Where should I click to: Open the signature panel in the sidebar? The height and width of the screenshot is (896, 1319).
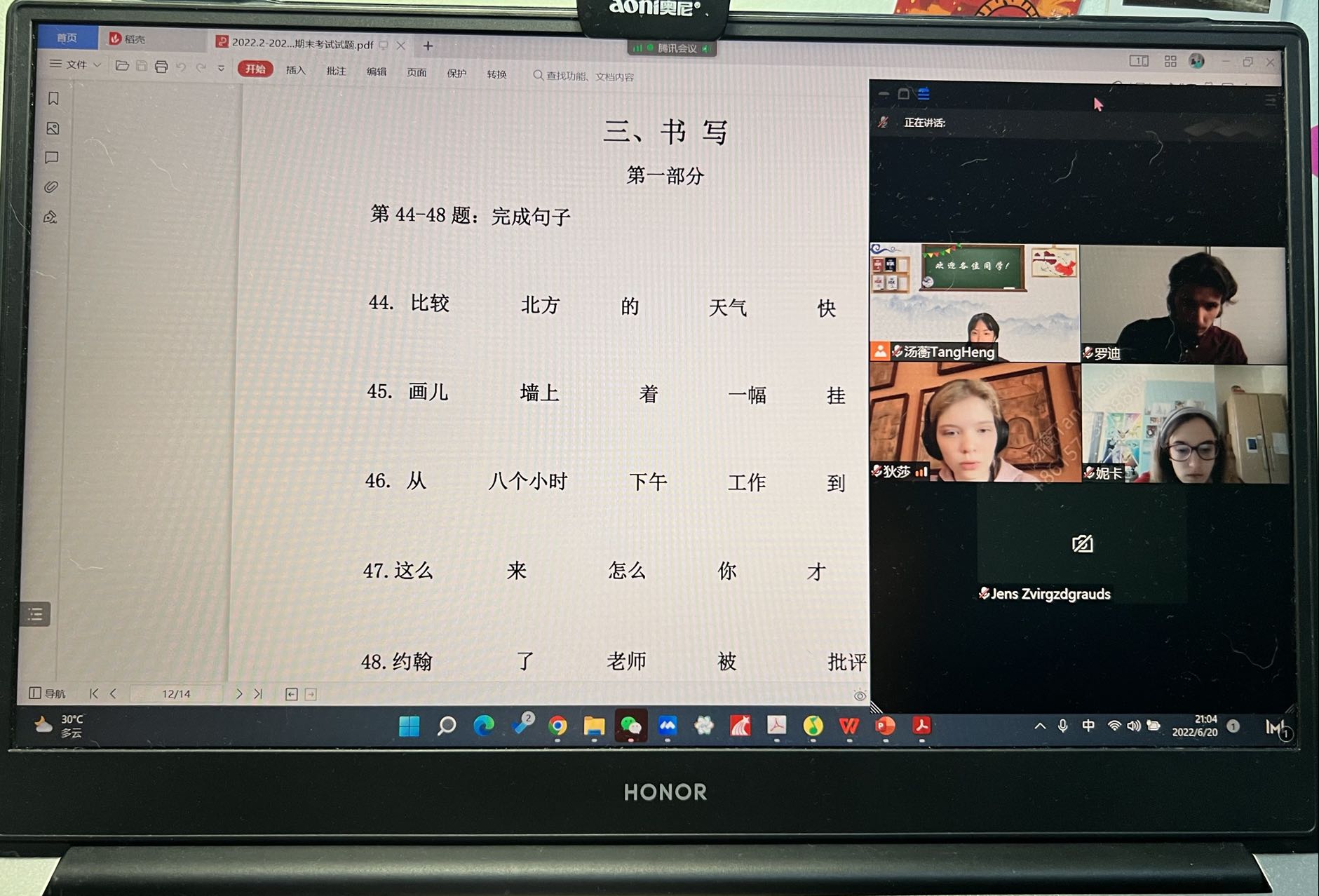(x=50, y=217)
